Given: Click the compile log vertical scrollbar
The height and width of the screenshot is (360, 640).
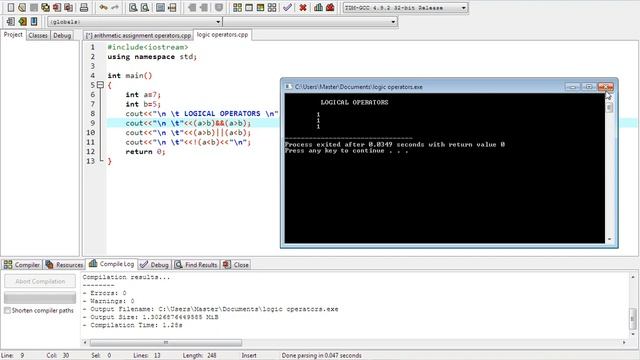Looking at the screenshot, I should [633, 305].
